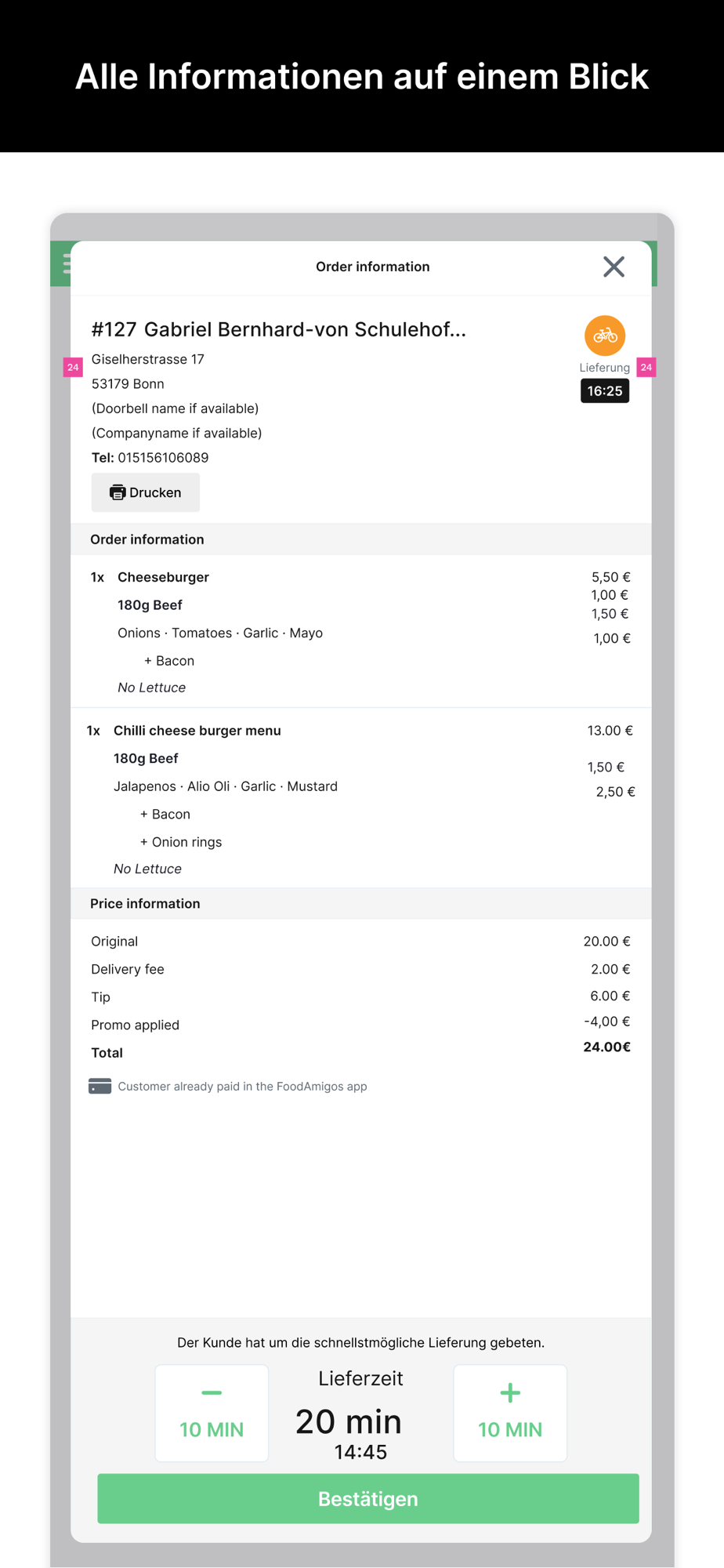Close the Order information dialog
This screenshot has width=724, height=1568.
pyautogui.click(x=614, y=267)
